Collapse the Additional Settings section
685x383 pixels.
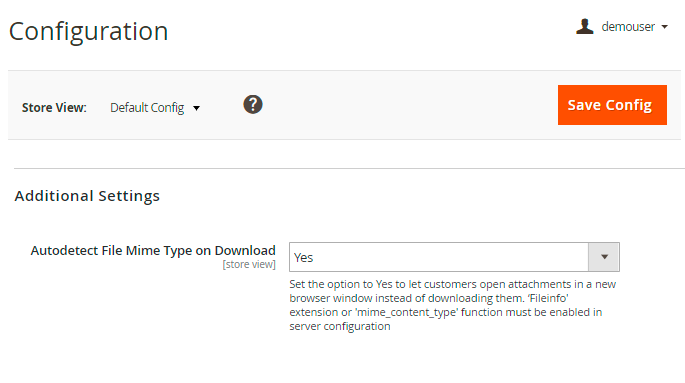tap(87, 196)
